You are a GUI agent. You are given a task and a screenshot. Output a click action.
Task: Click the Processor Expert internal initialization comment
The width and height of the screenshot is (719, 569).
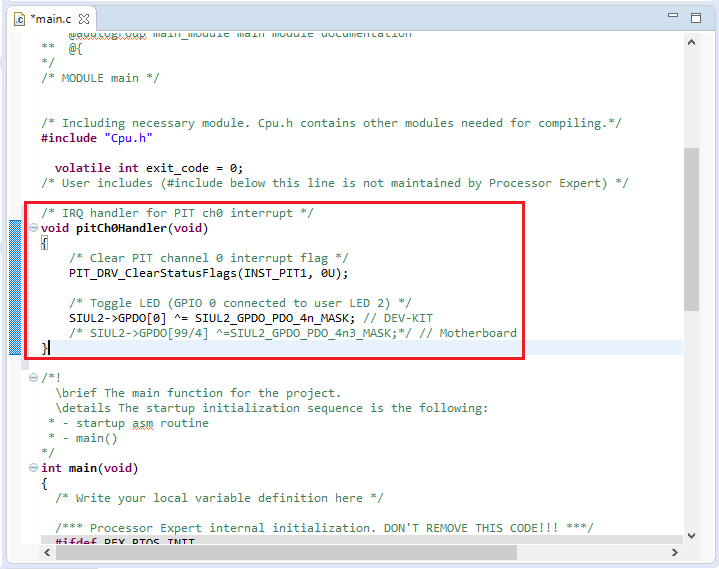324,528
